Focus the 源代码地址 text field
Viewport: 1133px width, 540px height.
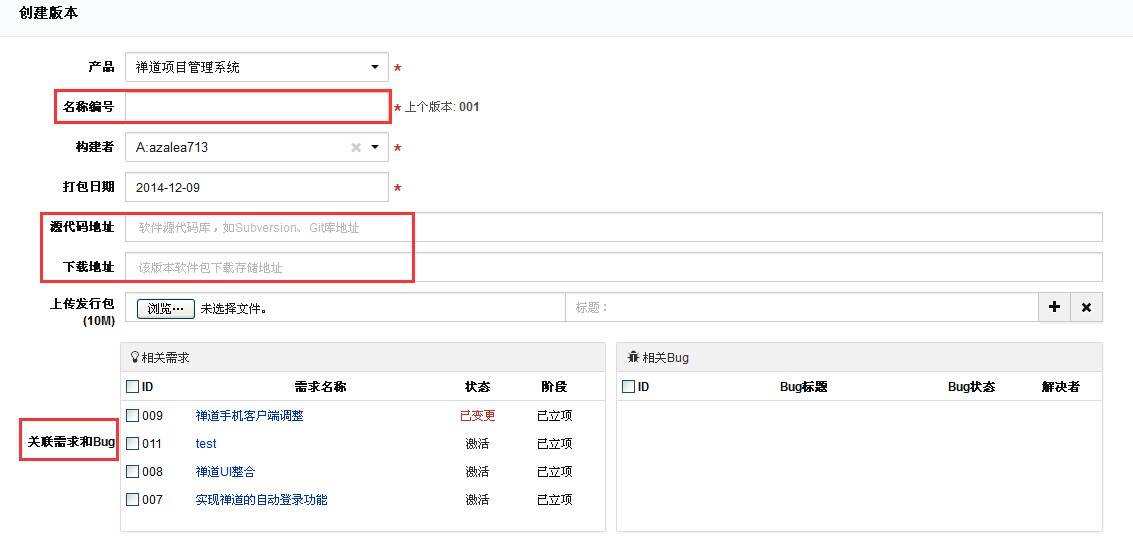tap(612, 228)
